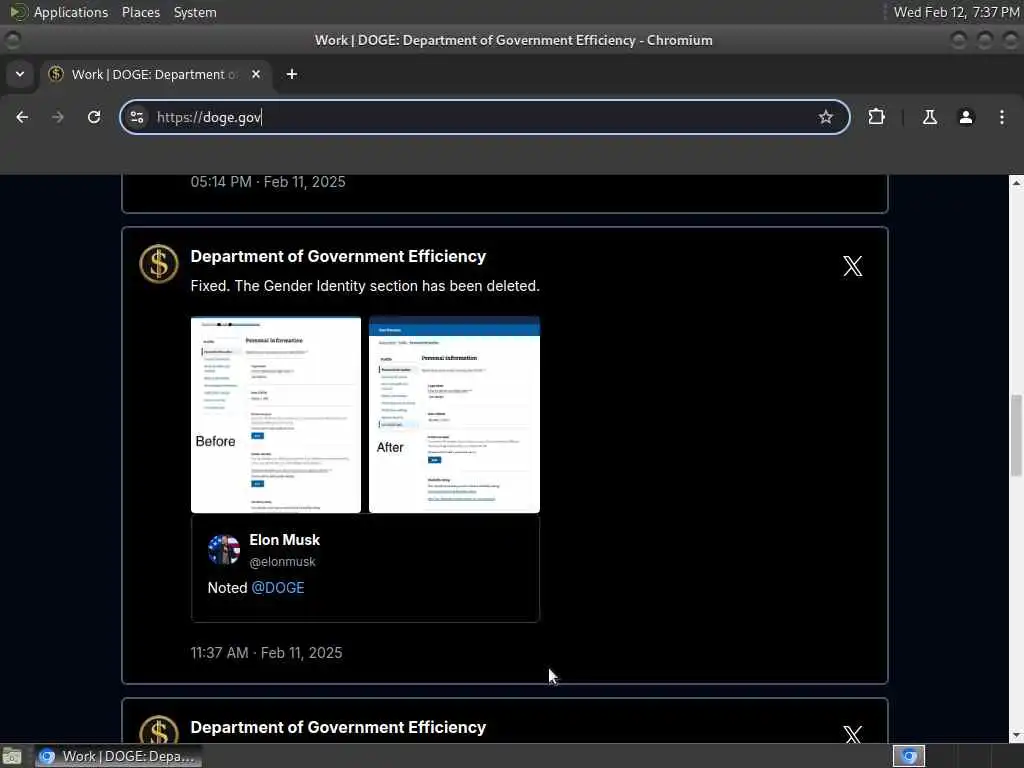Screen dimensions: 1024x768
Task: Bookmark this page with the star icon
Action: click(825, 117)
